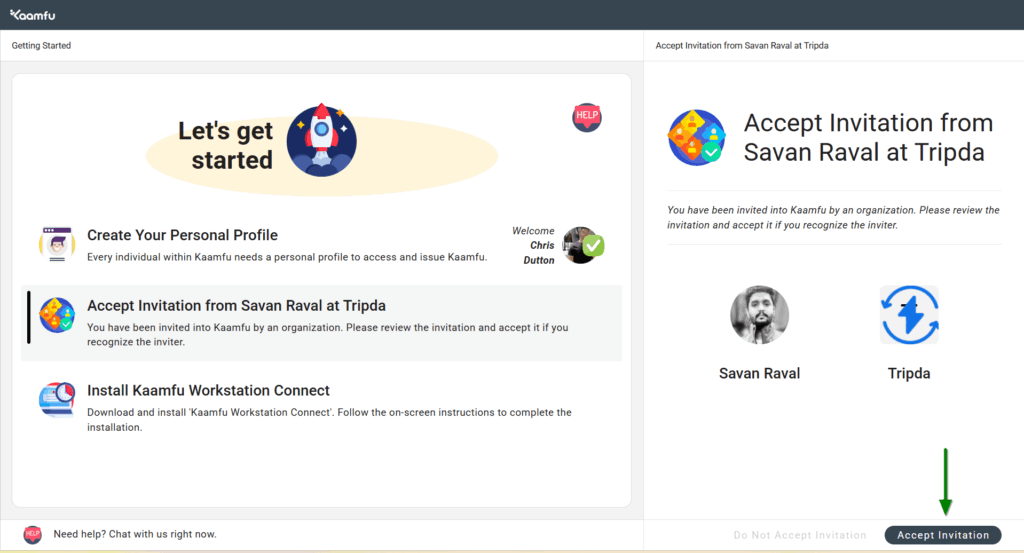Click the HELP chat icon in the footer
This screenshot has height=553, width=1024.
(32, 534)
